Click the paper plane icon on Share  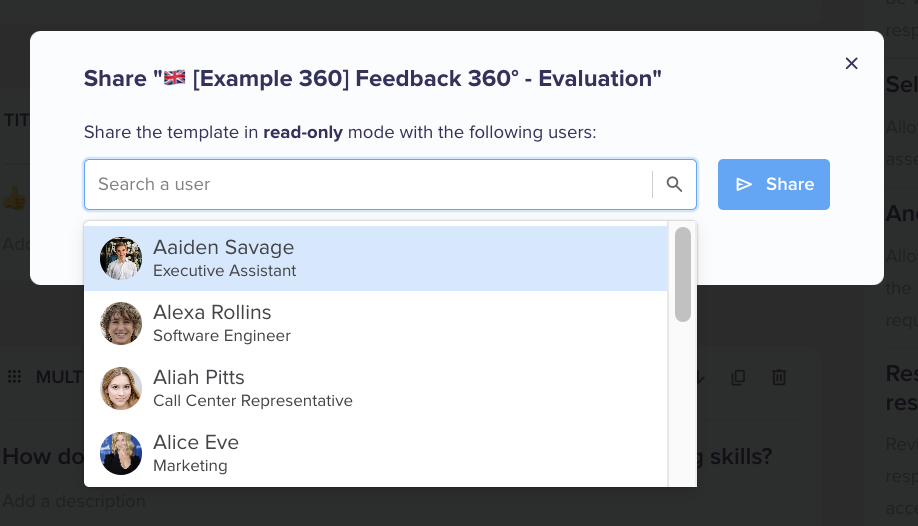(x=744, y=185)
